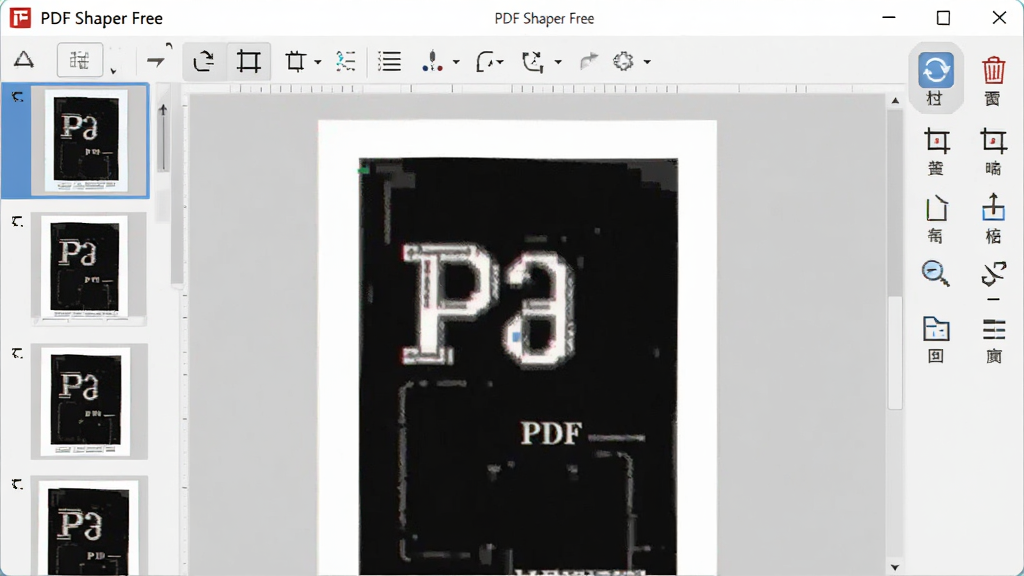Click the large Pa logo in page preview
This screenshot has height=576, width=1024.
[490, 304]
